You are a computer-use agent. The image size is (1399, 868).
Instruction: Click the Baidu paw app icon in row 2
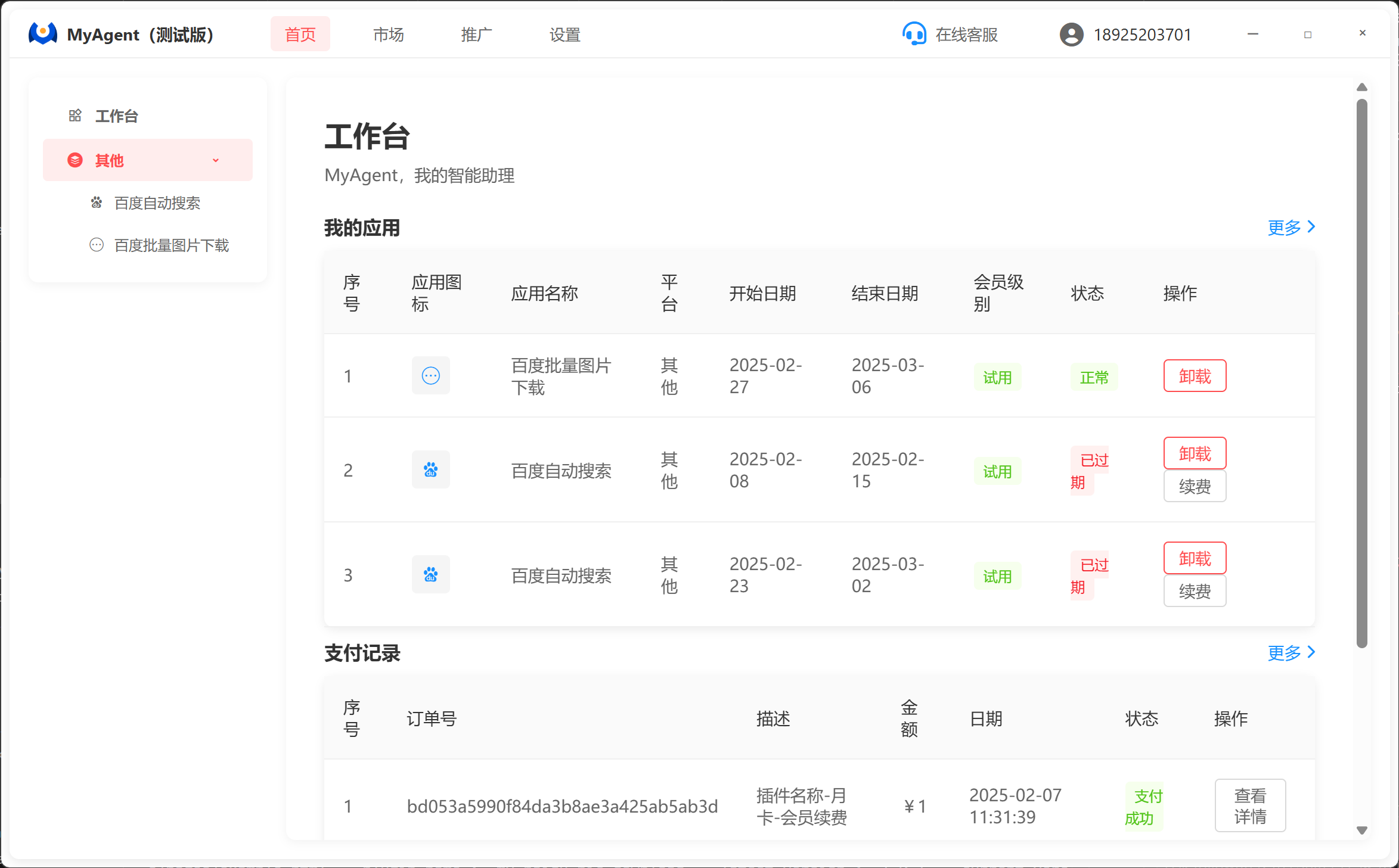(430, 469)
